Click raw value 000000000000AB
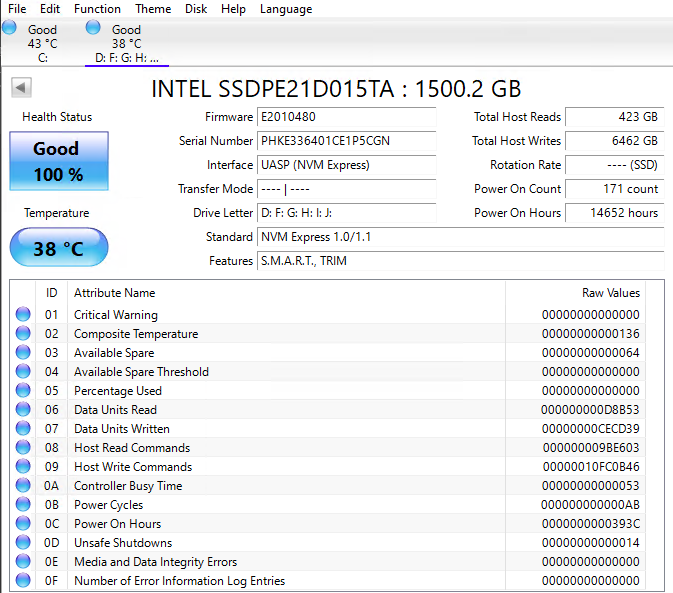This screenshot has width=673, height=593. tap(590, 505)
